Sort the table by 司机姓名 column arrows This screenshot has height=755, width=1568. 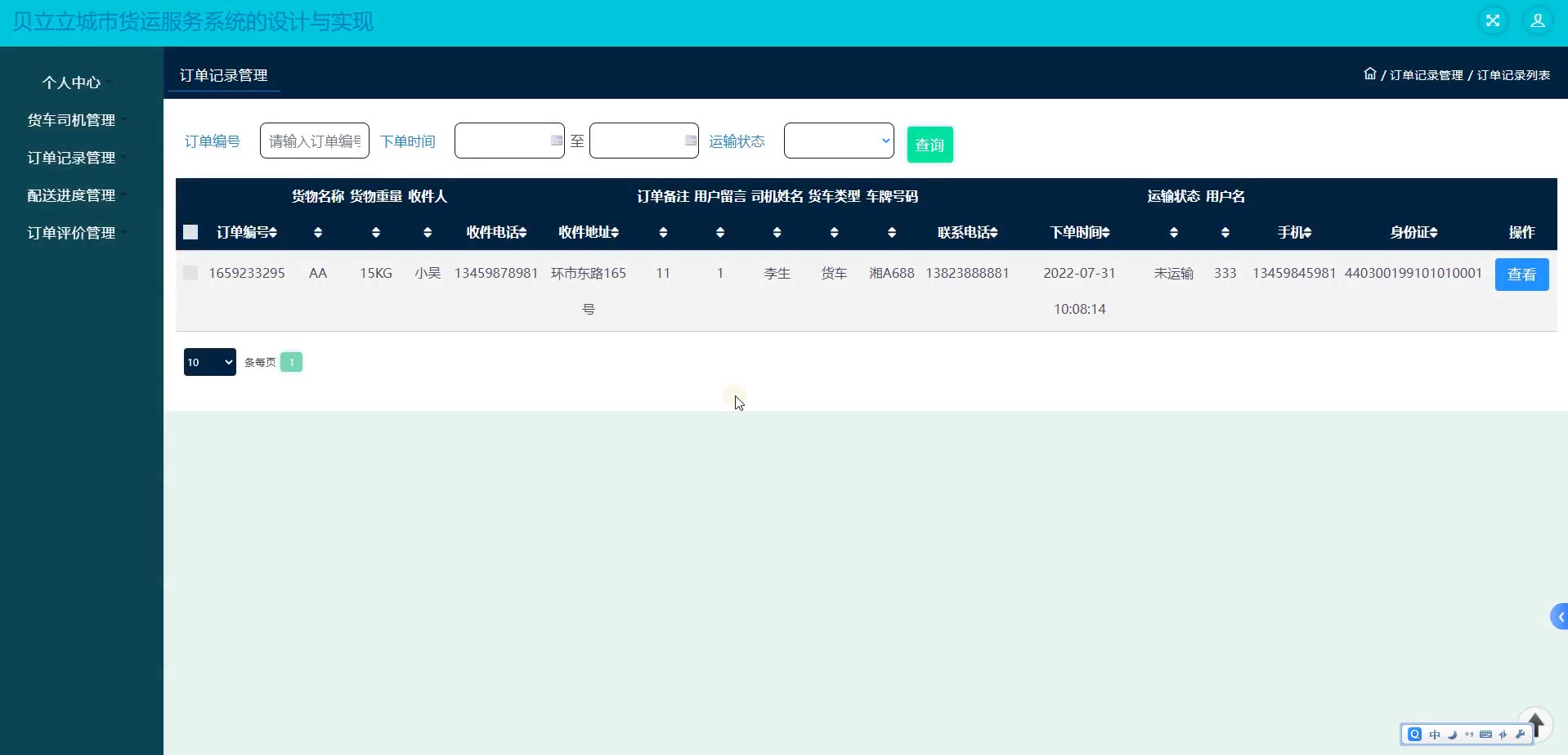[777, 233]
